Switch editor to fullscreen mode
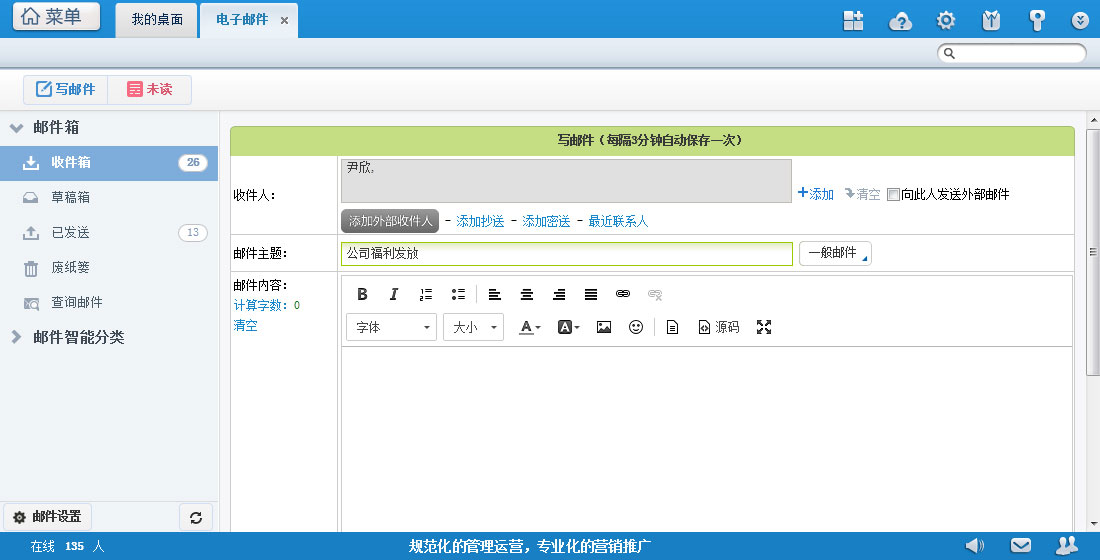 tap(764, 327)
